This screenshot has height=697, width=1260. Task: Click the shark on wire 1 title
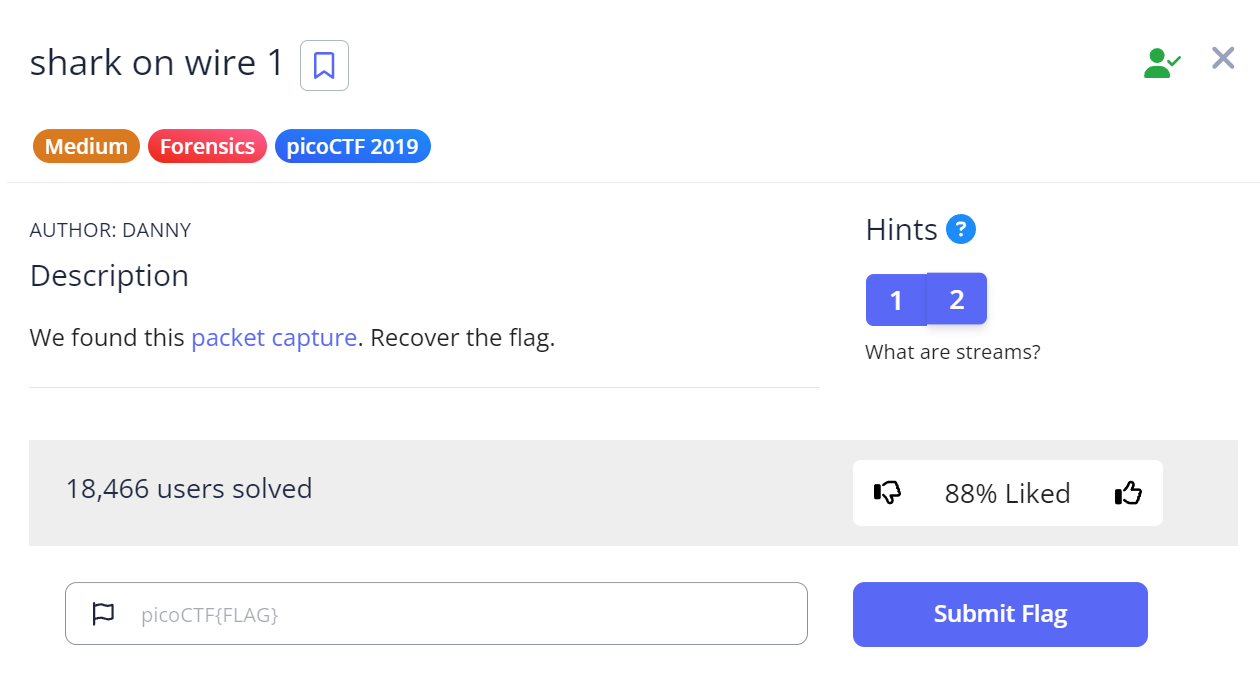157,63
